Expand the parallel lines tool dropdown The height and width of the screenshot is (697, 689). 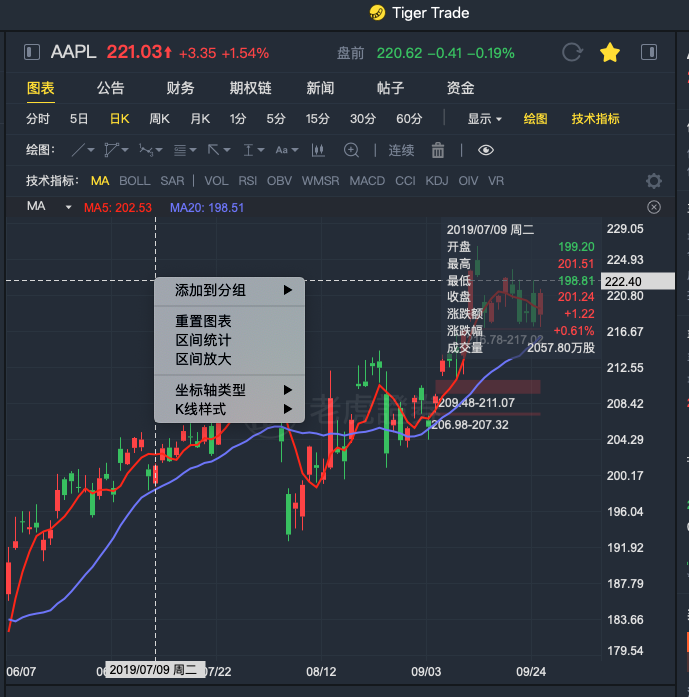click(192, 150)
